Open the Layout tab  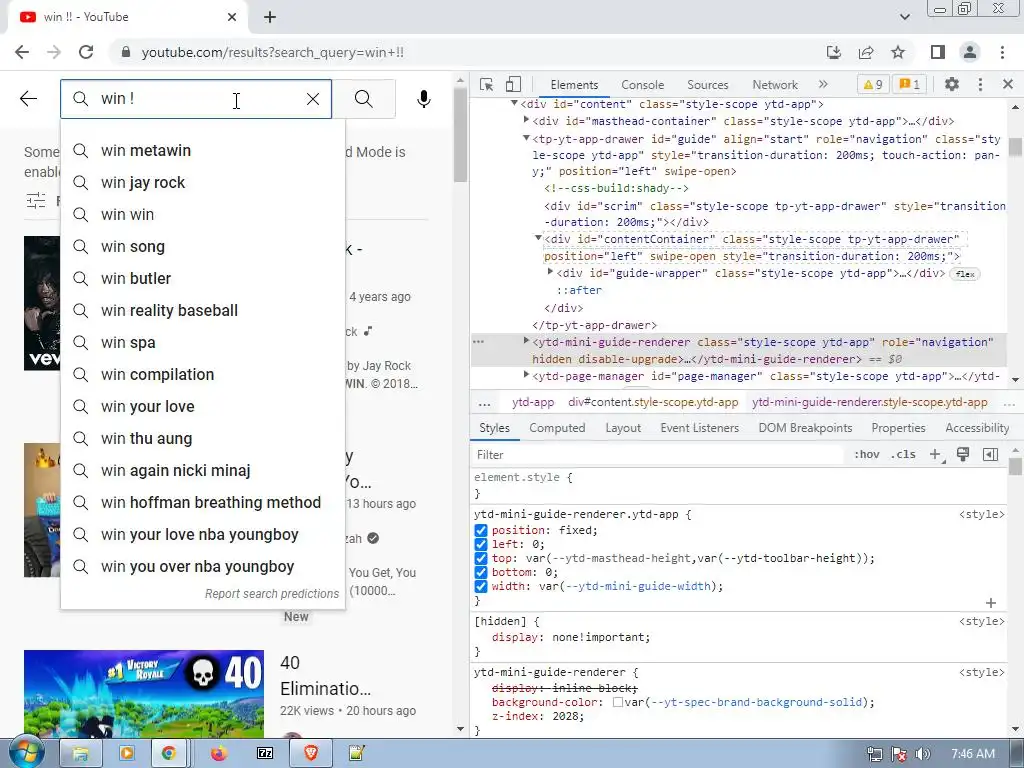click(x=623, y=428)
